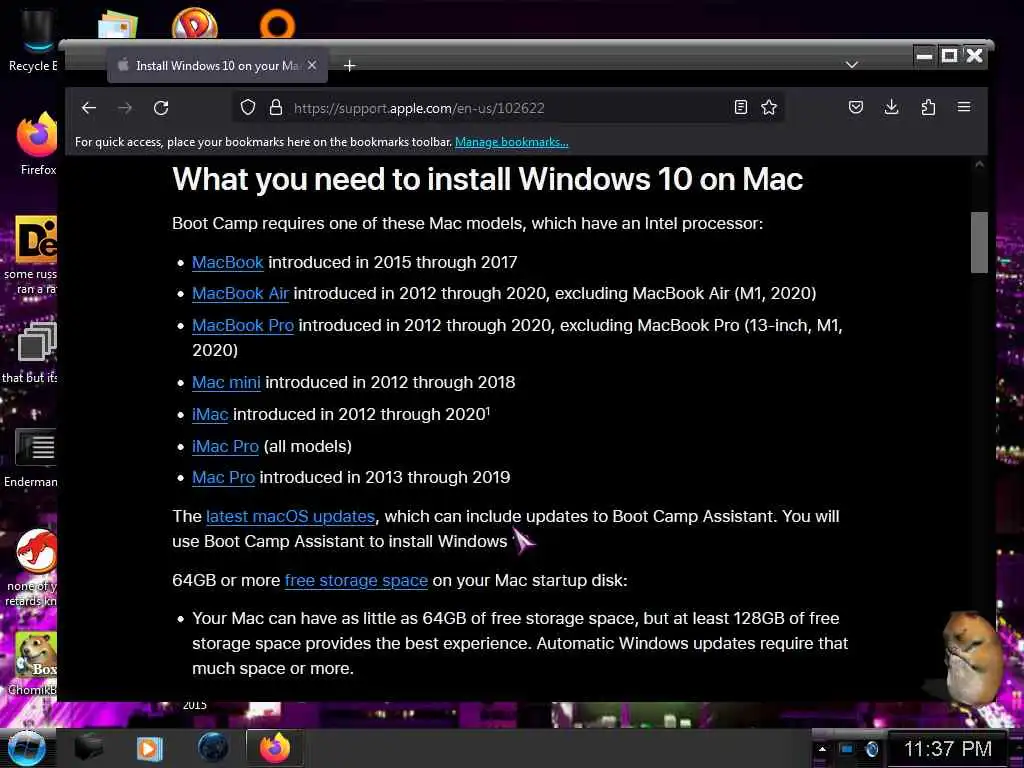Open the 'some russ' desktop icon

click(33, 255)
